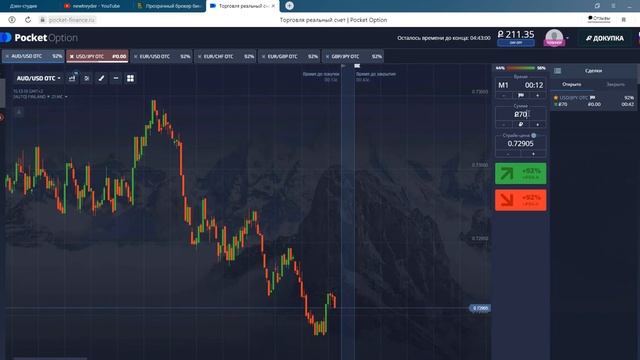Click the trades panel list icon
The height and width of the screenshot is (360, 640).
(x=557, y=71)
